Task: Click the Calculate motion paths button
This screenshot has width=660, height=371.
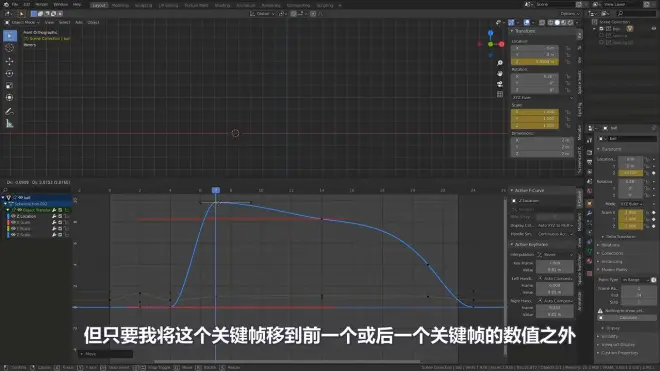Action: pos(628,318)
